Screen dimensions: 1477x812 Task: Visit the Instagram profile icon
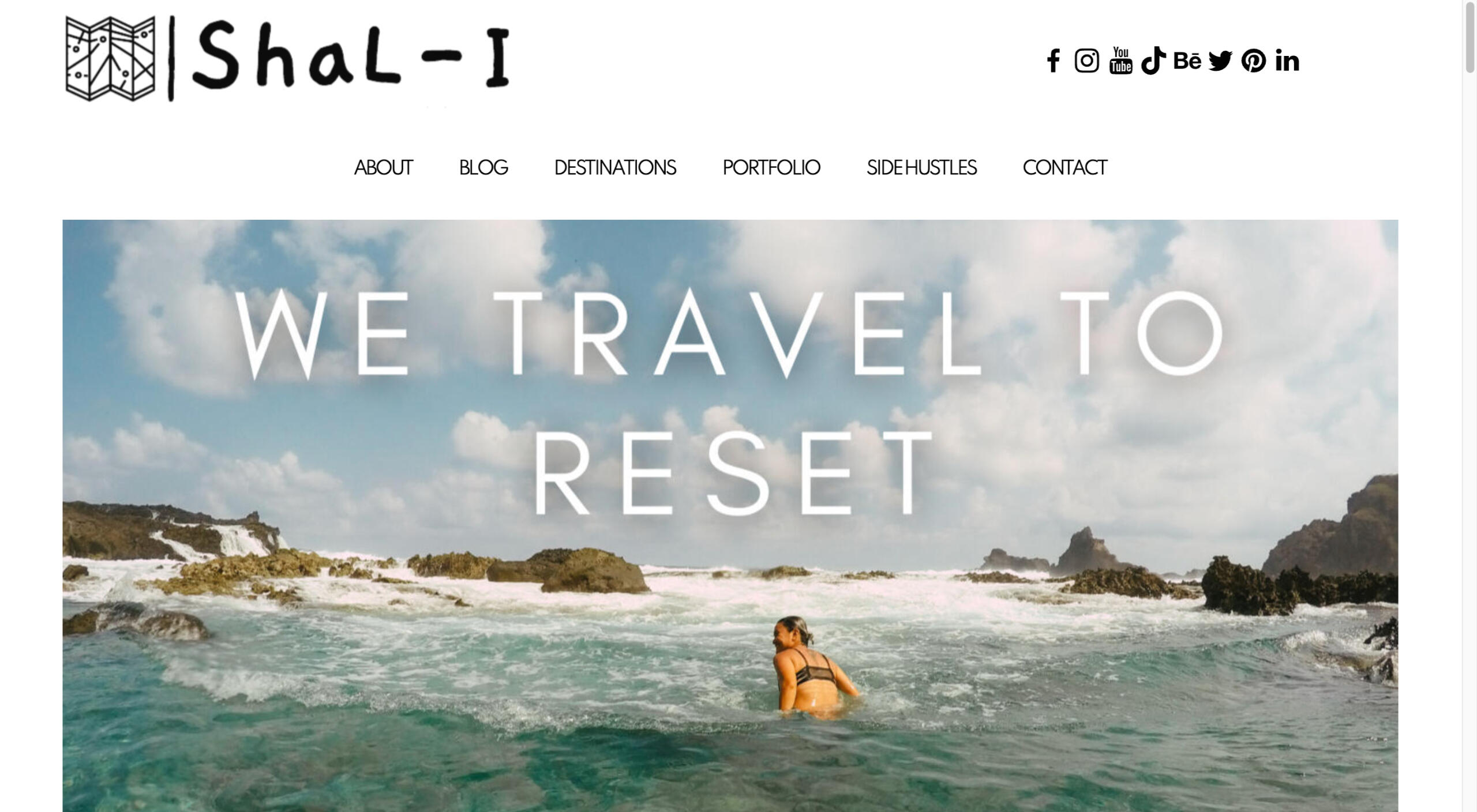coord(1086,61)
